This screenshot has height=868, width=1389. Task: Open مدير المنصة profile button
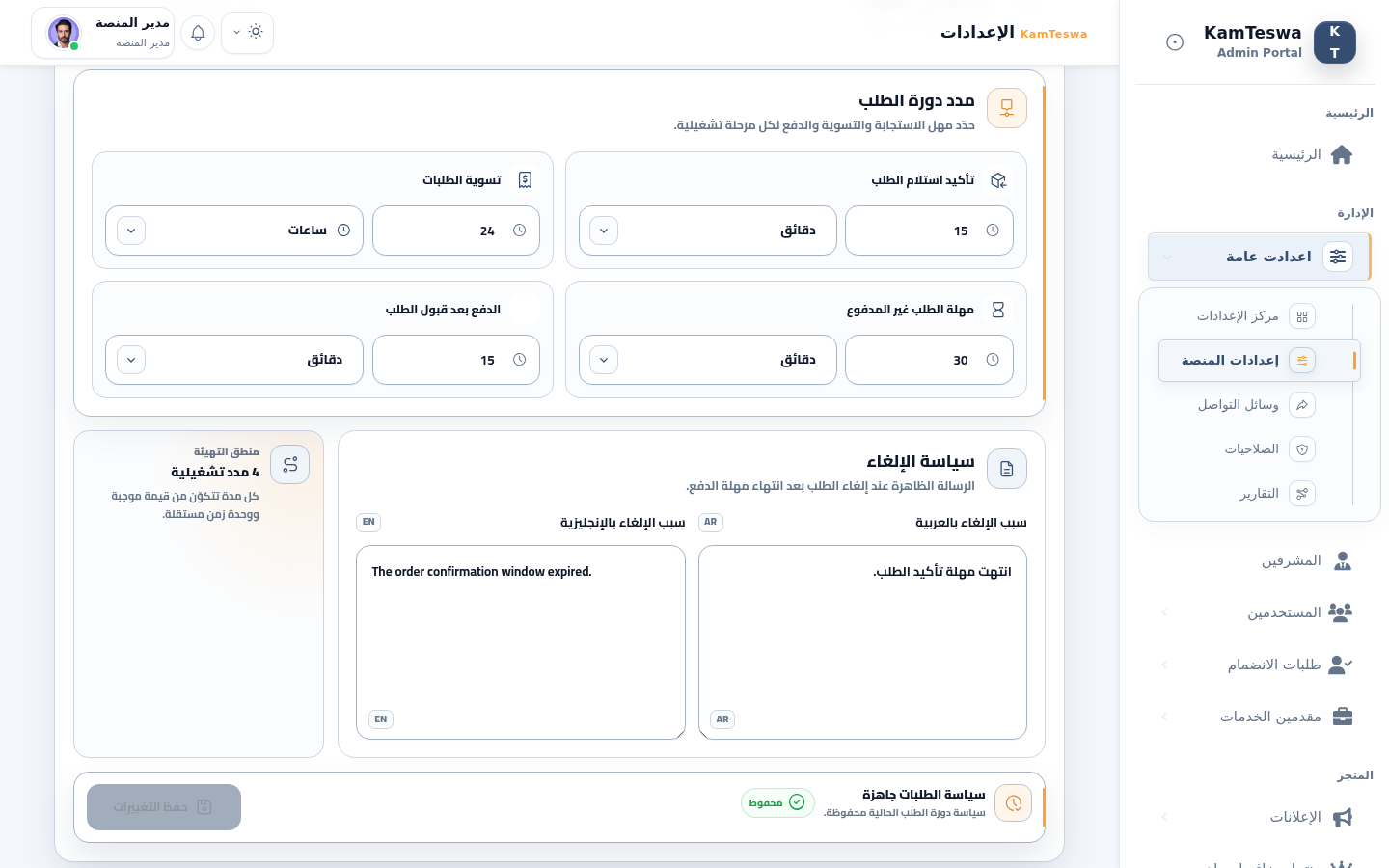click(x=103, y=33)
